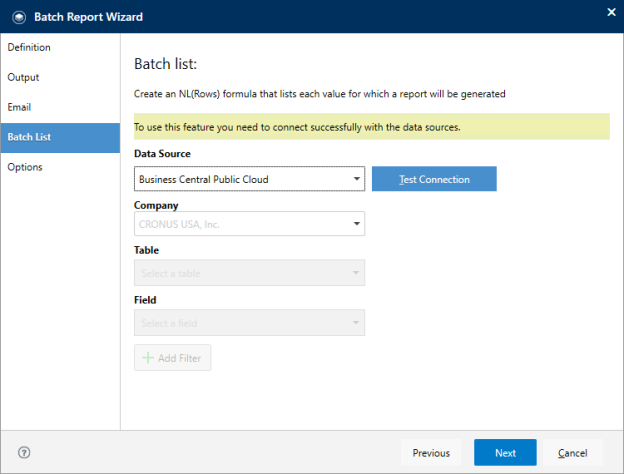Go back with the Previous button
Image resolution: width=624 pixels, height=474 pixels.
(431, 453)
